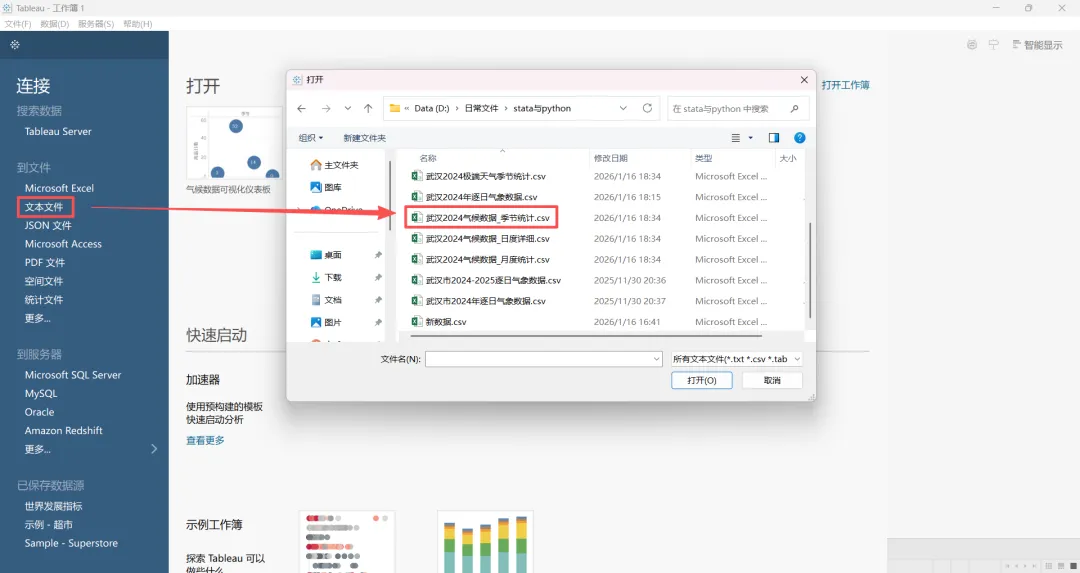Open 下载 quick access folder
Image resolution: width=1080 pixels, height=573 pixels.
326,277
